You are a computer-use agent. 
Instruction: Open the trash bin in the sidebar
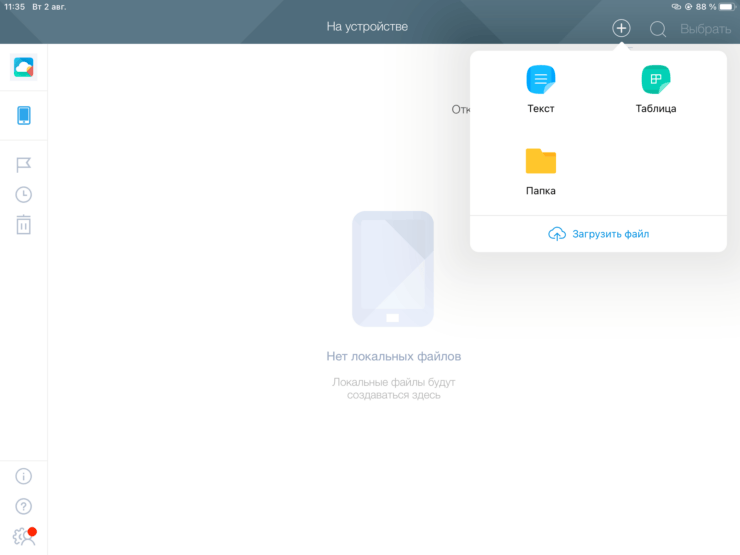[23, 225]
